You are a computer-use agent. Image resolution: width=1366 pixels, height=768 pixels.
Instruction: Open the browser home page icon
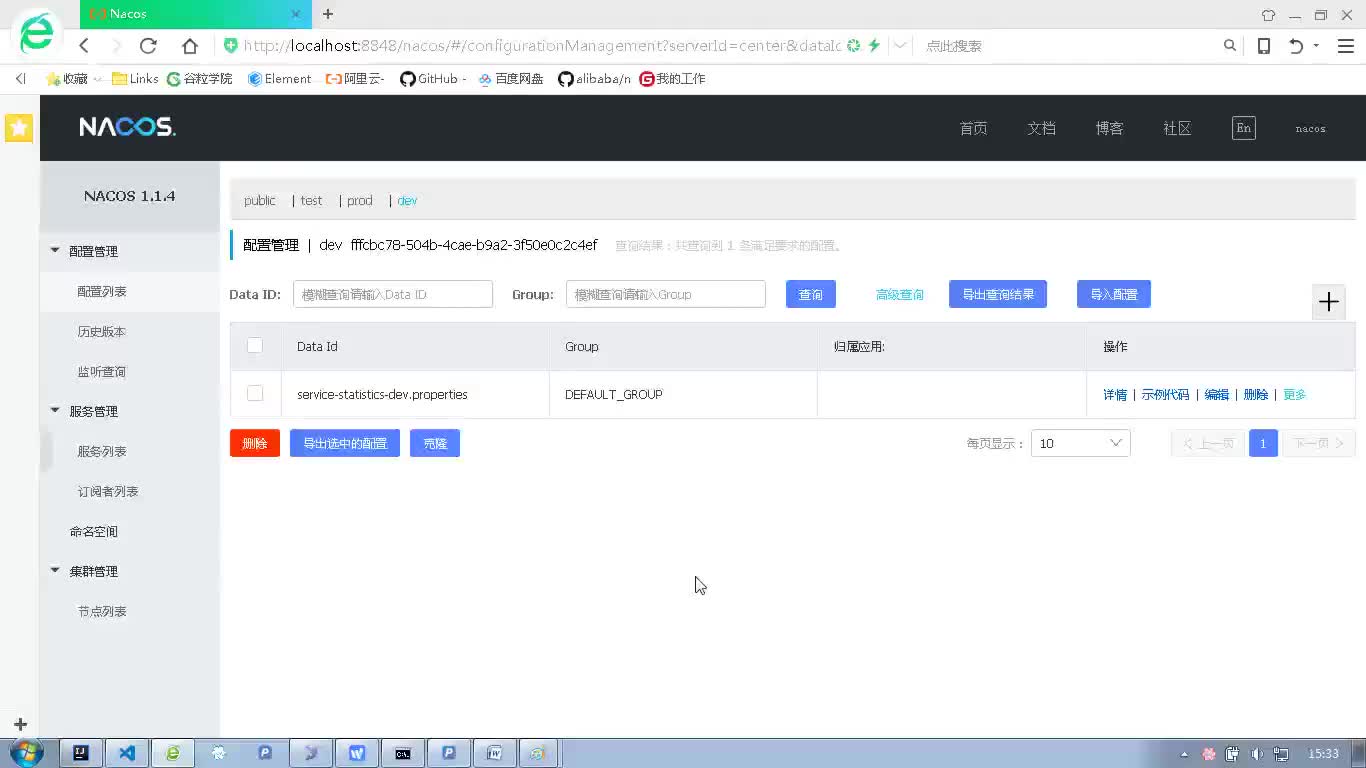pos(190,46)
